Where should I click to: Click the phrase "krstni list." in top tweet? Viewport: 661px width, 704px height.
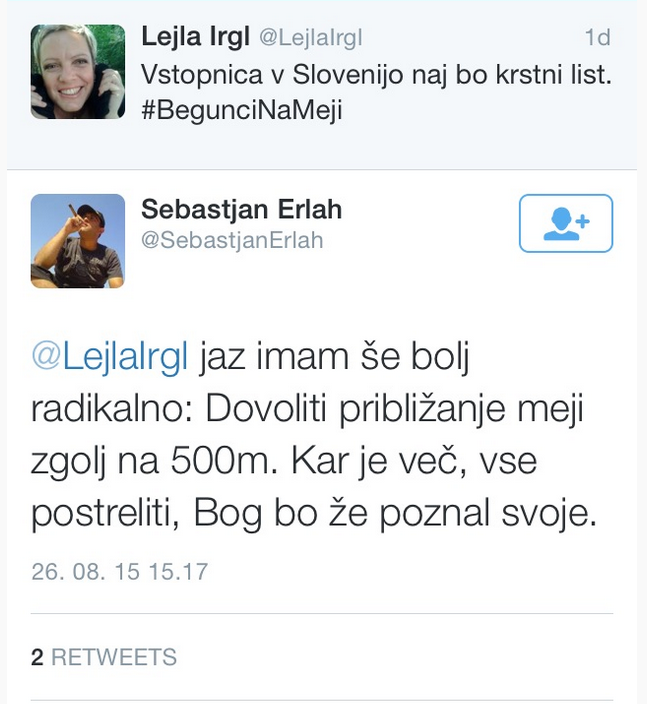point(548,75)
